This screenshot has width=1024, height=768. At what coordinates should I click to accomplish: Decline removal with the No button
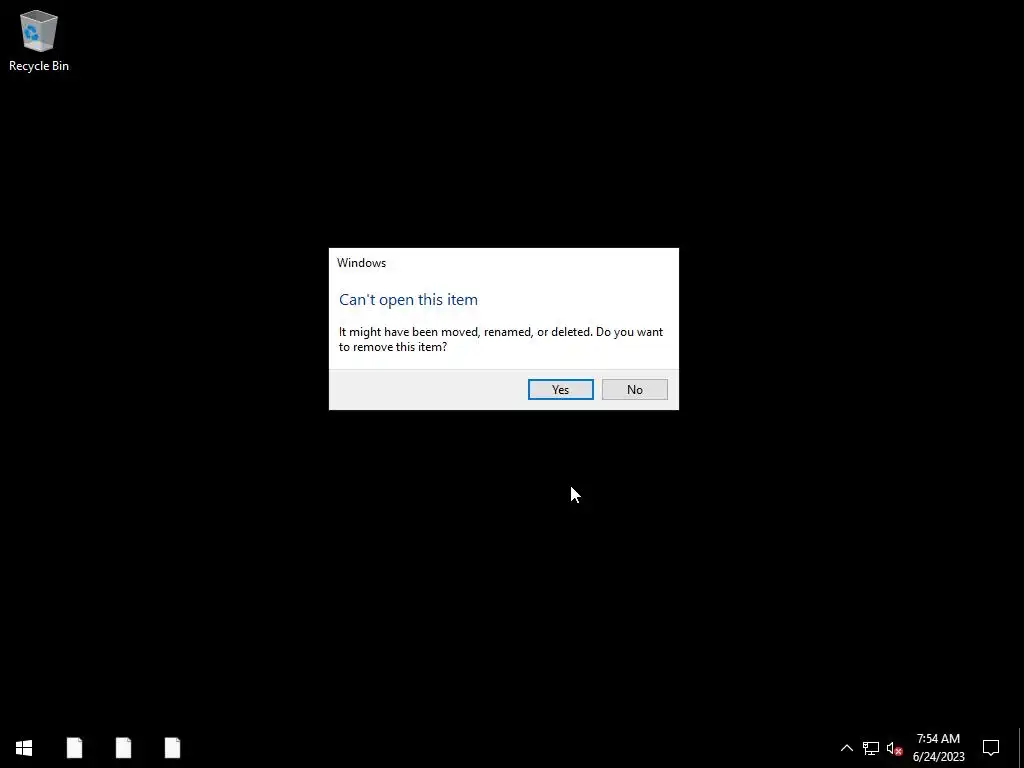pyautogui.click(x=634, y=389)
